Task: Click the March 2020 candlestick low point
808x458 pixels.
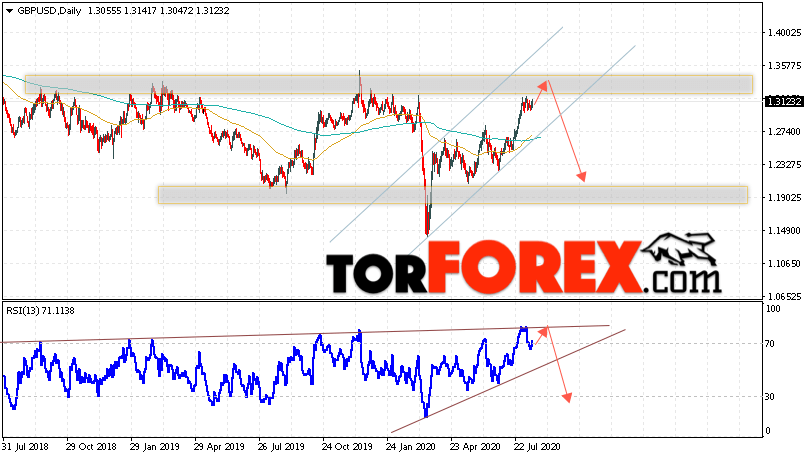Action: (x=427, y=233)
